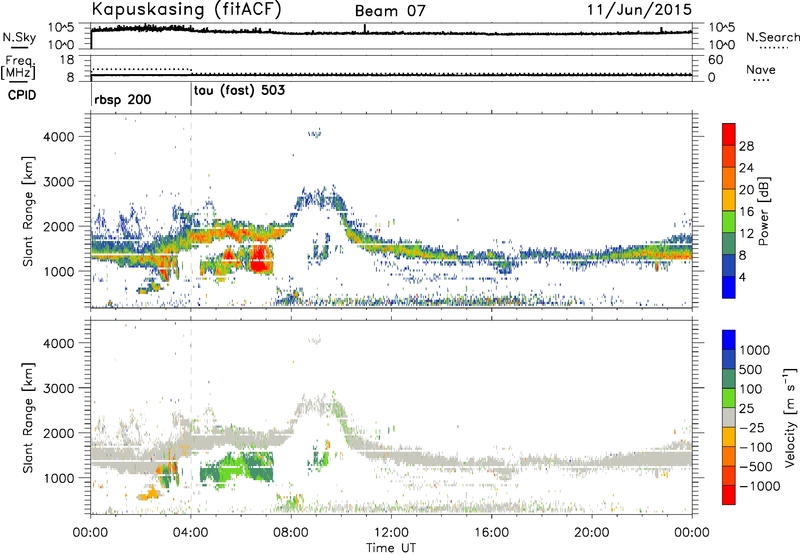Click the '18' frequency axis value
The height and width of the screenshot is (554, 800).
(x=66, y=60)
